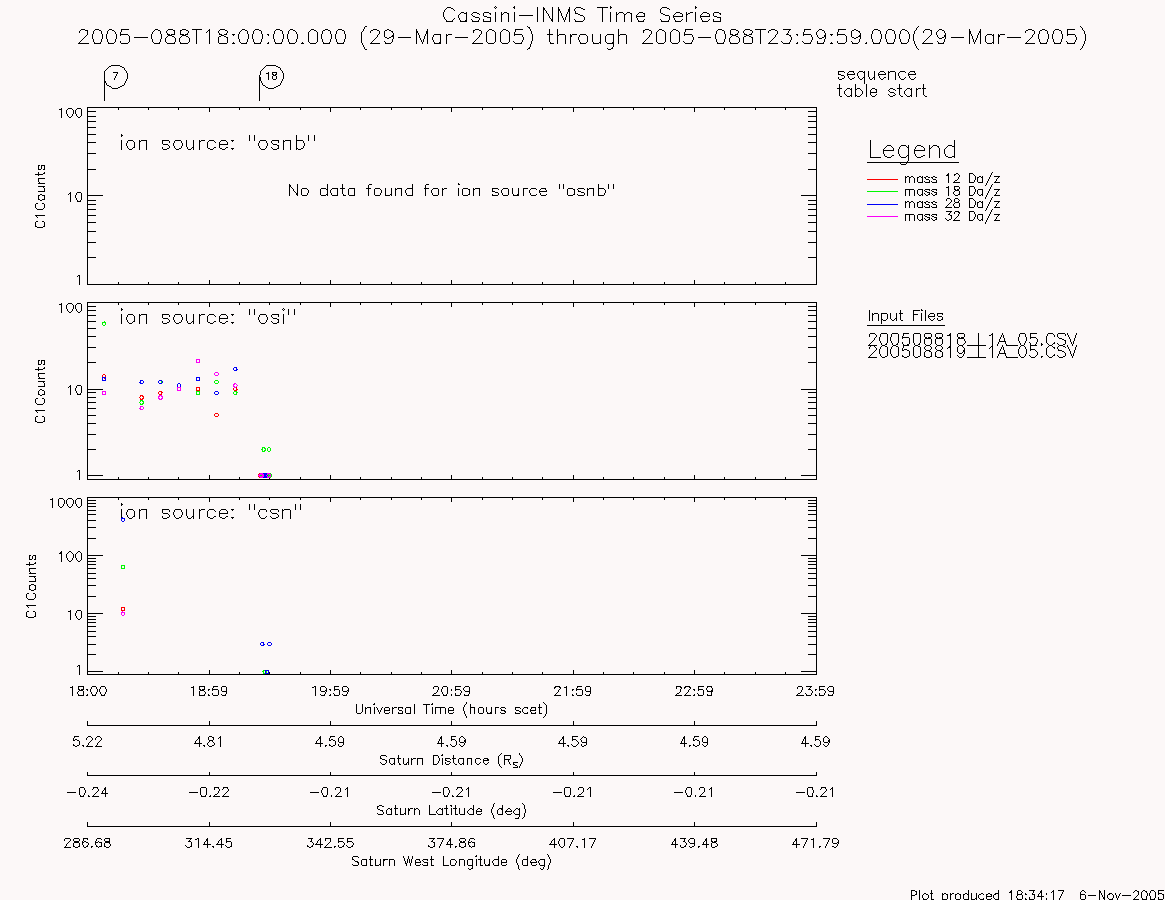
Task: Click the ion source "csn" label
Action: pyautogui.click(x=211, y=512)
